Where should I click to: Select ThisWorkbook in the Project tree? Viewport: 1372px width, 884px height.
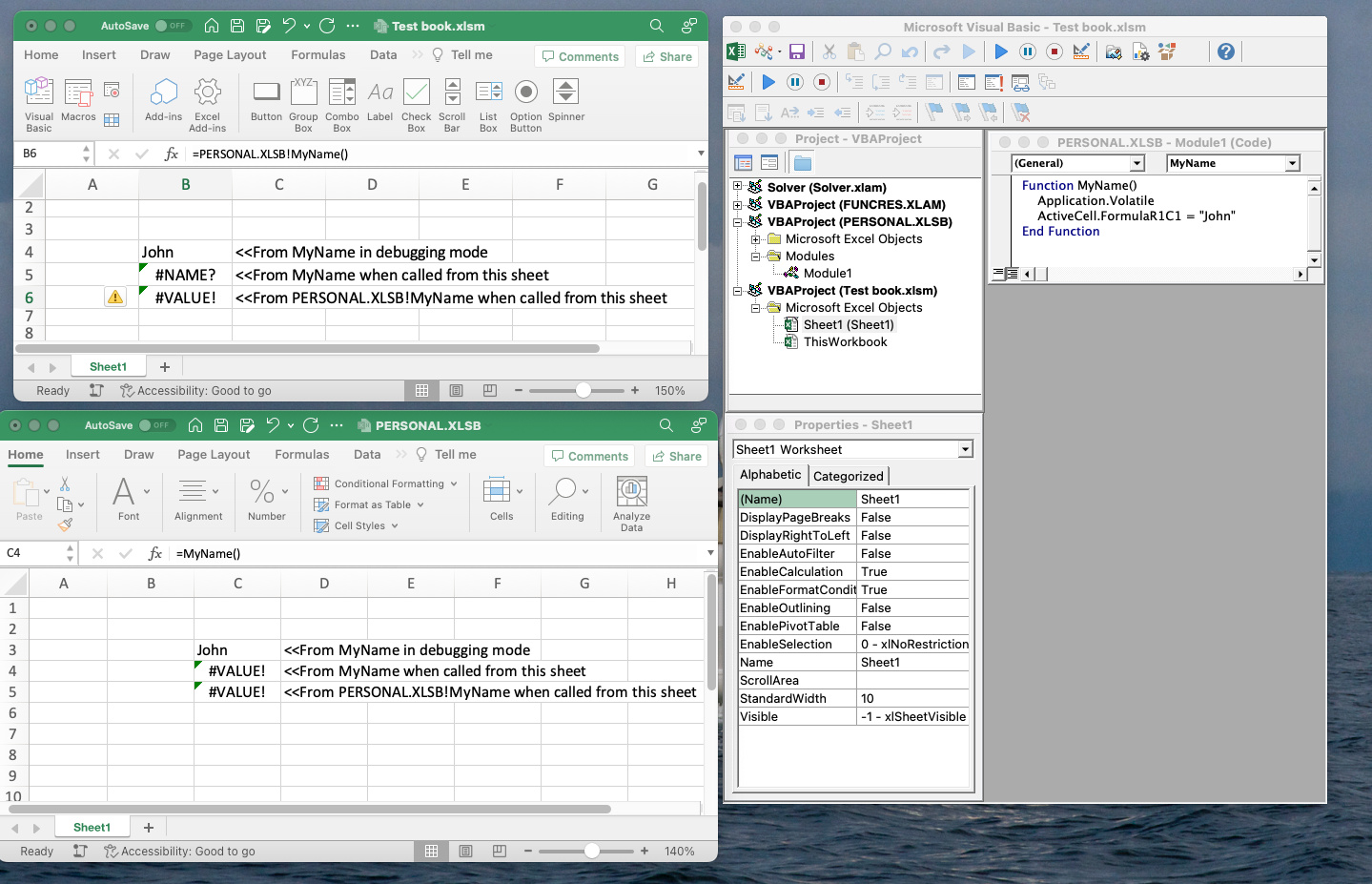point(845,341)
